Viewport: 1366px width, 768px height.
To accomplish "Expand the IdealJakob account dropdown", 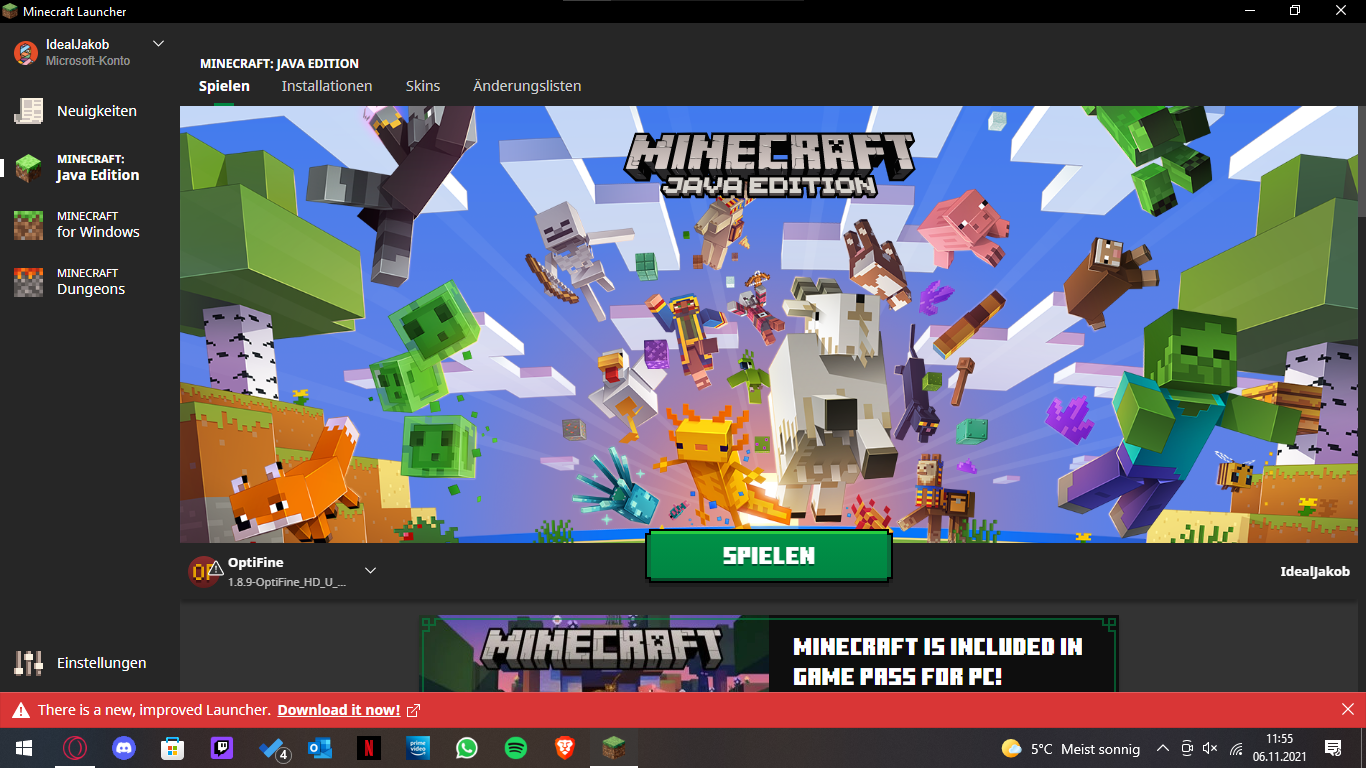I will [x=158, y=44].
